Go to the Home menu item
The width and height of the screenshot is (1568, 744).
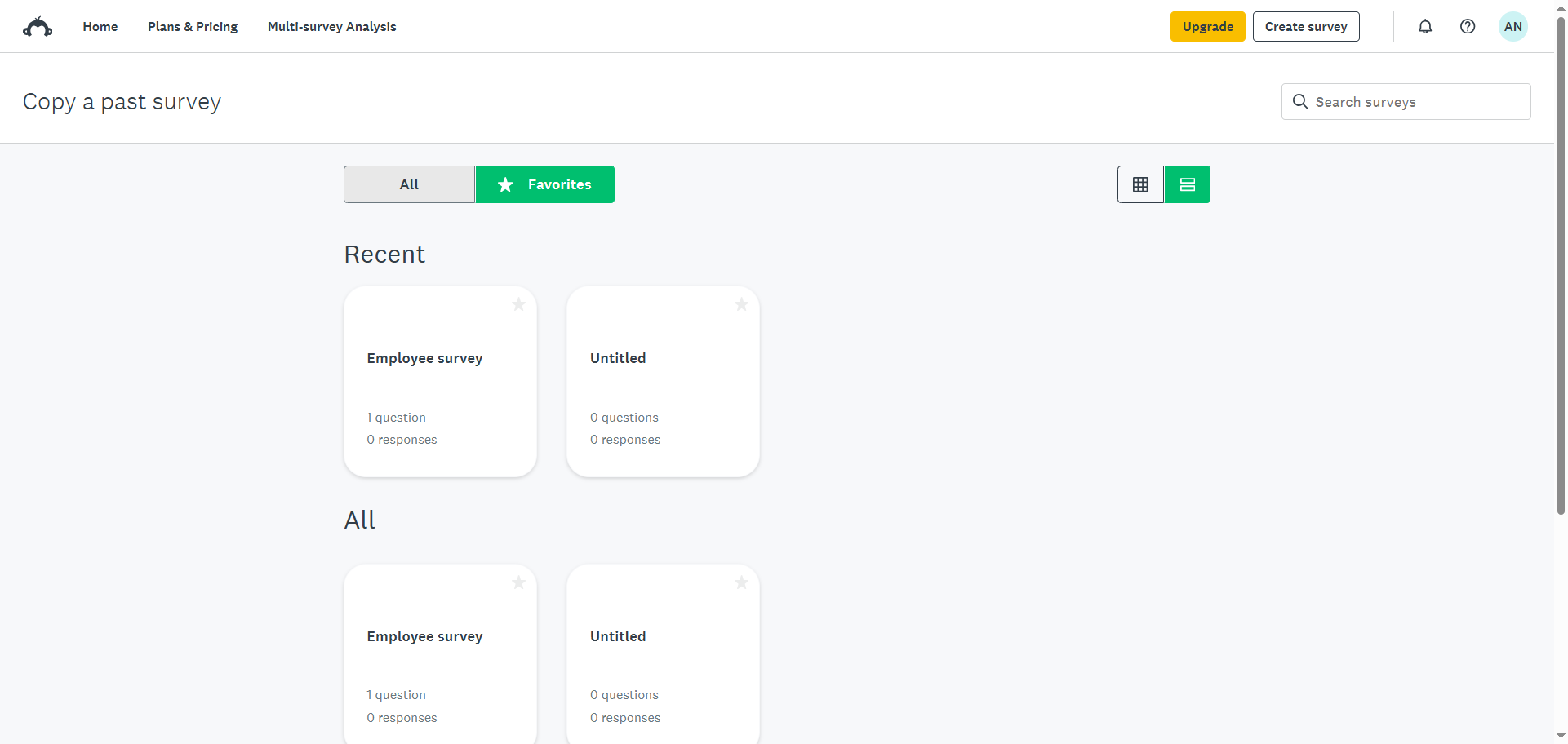[100, 27]
